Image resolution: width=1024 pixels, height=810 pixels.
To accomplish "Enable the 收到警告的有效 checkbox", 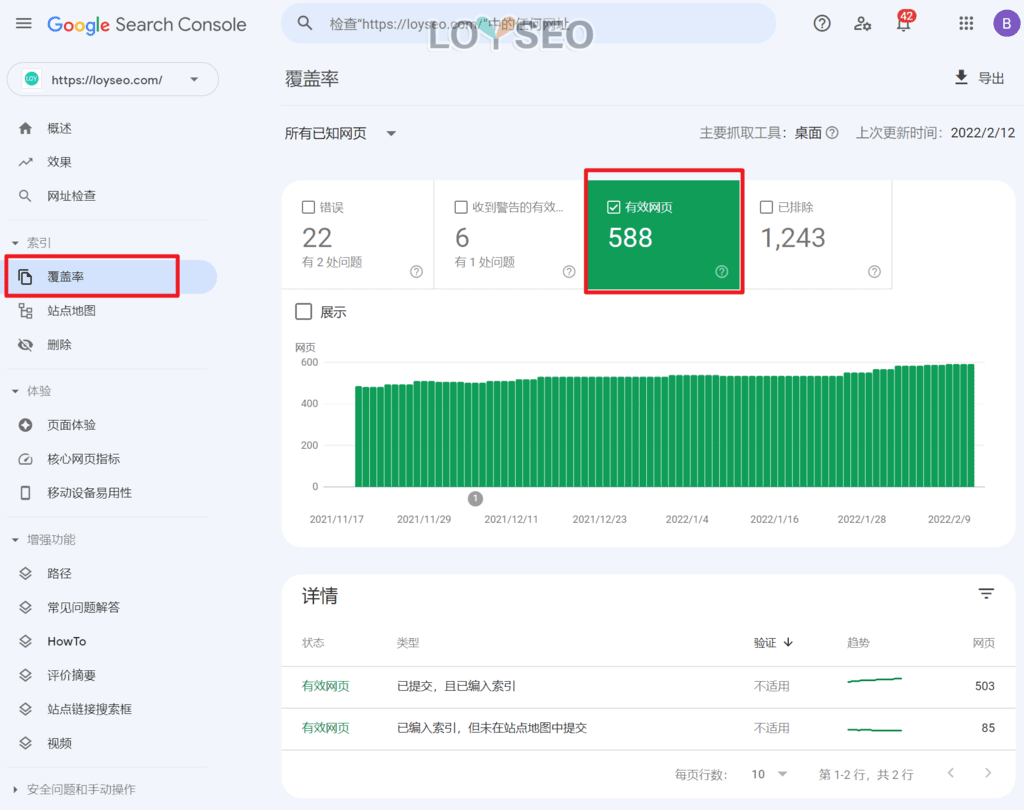I will pos(461,207).
